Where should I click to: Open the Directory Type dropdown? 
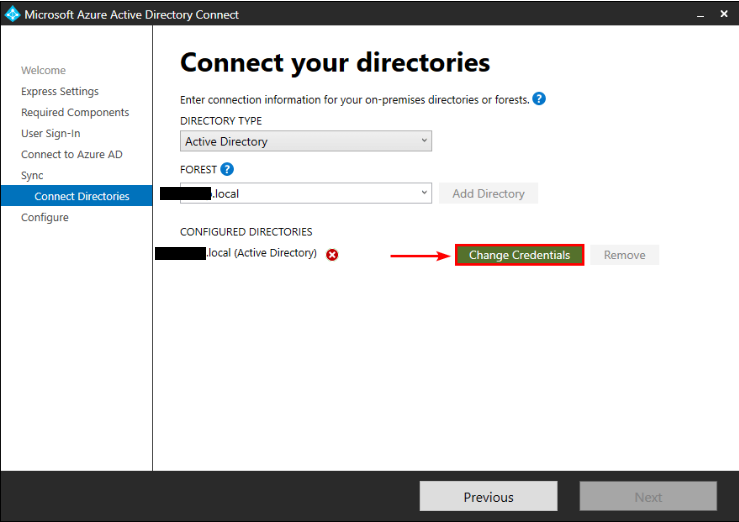305,141
